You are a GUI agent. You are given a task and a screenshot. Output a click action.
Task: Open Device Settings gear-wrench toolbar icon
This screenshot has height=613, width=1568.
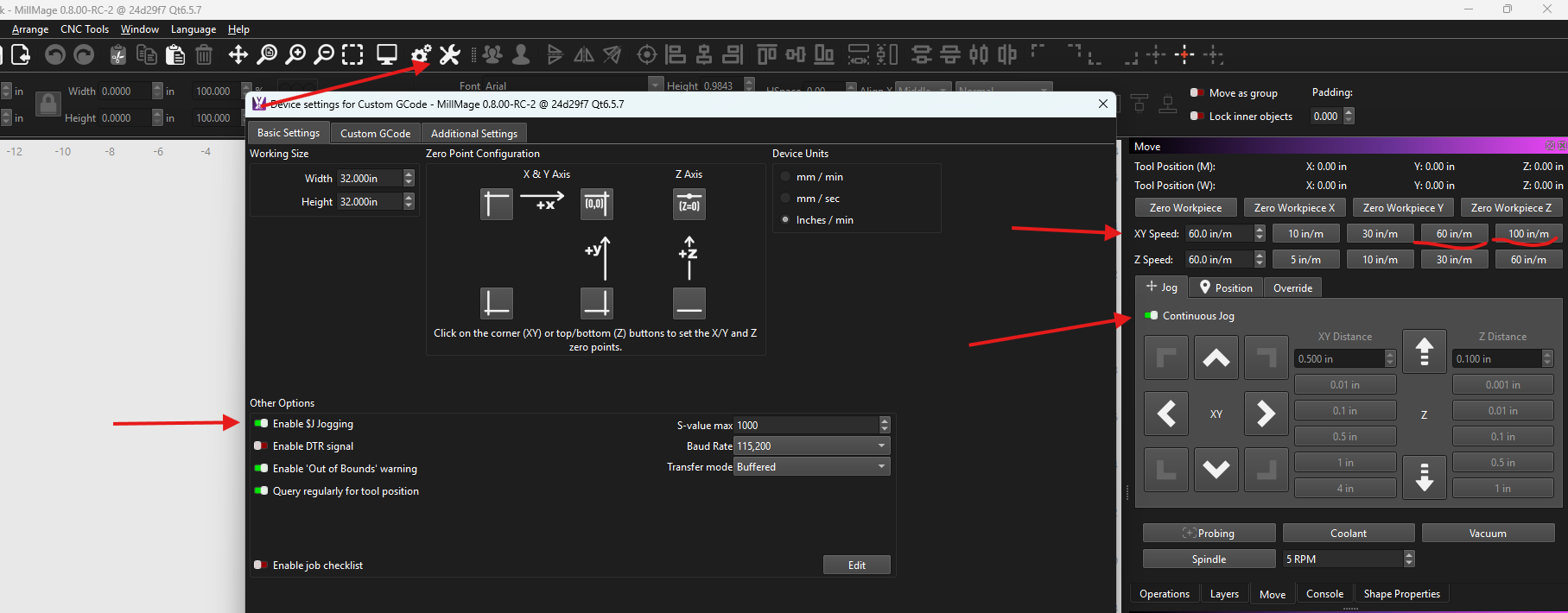(x=421, y=55)
